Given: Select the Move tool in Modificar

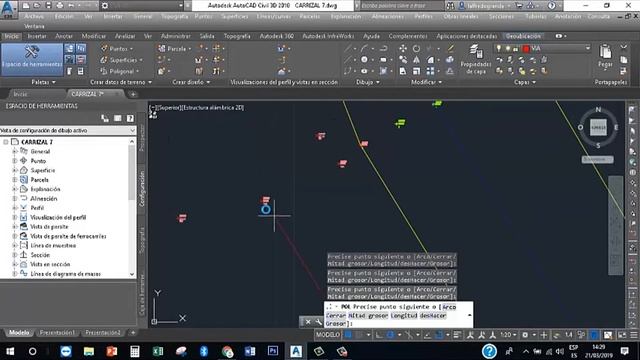Looking at the screenshot, I should pyautogui.click(x=403, y=48).
